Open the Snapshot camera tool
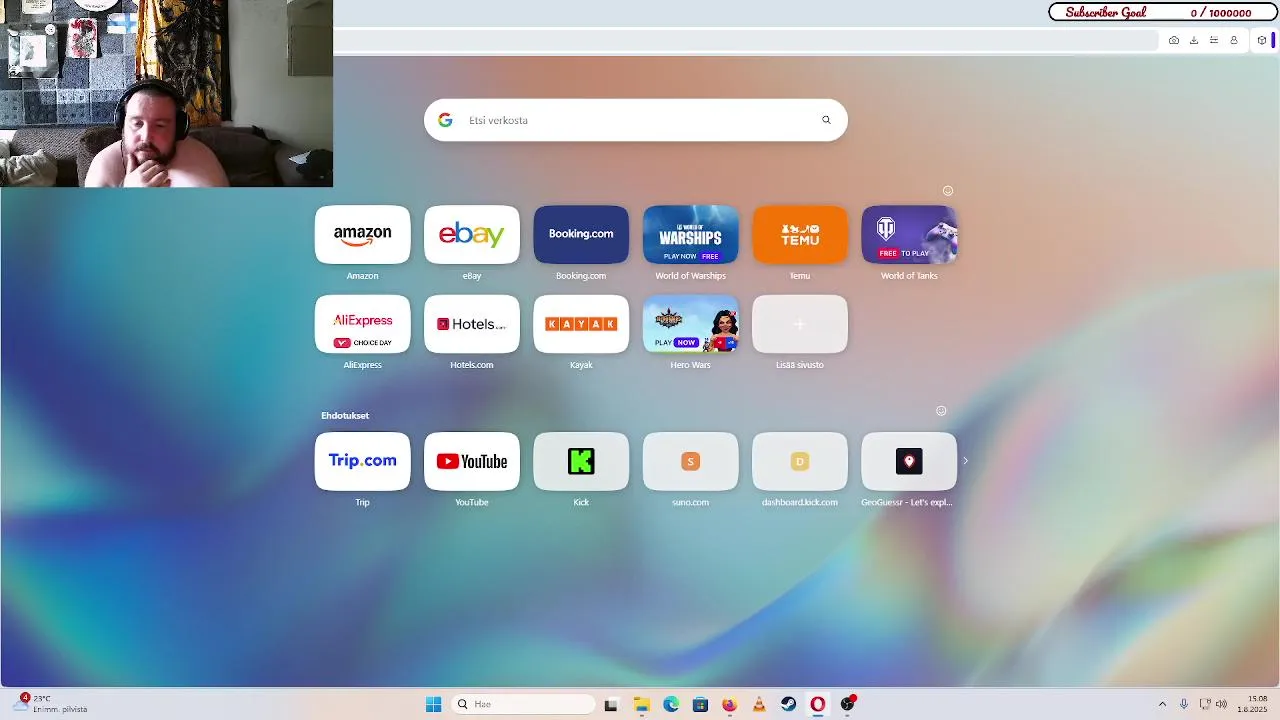1280x720 pixels. click(x=1174, y=40)
